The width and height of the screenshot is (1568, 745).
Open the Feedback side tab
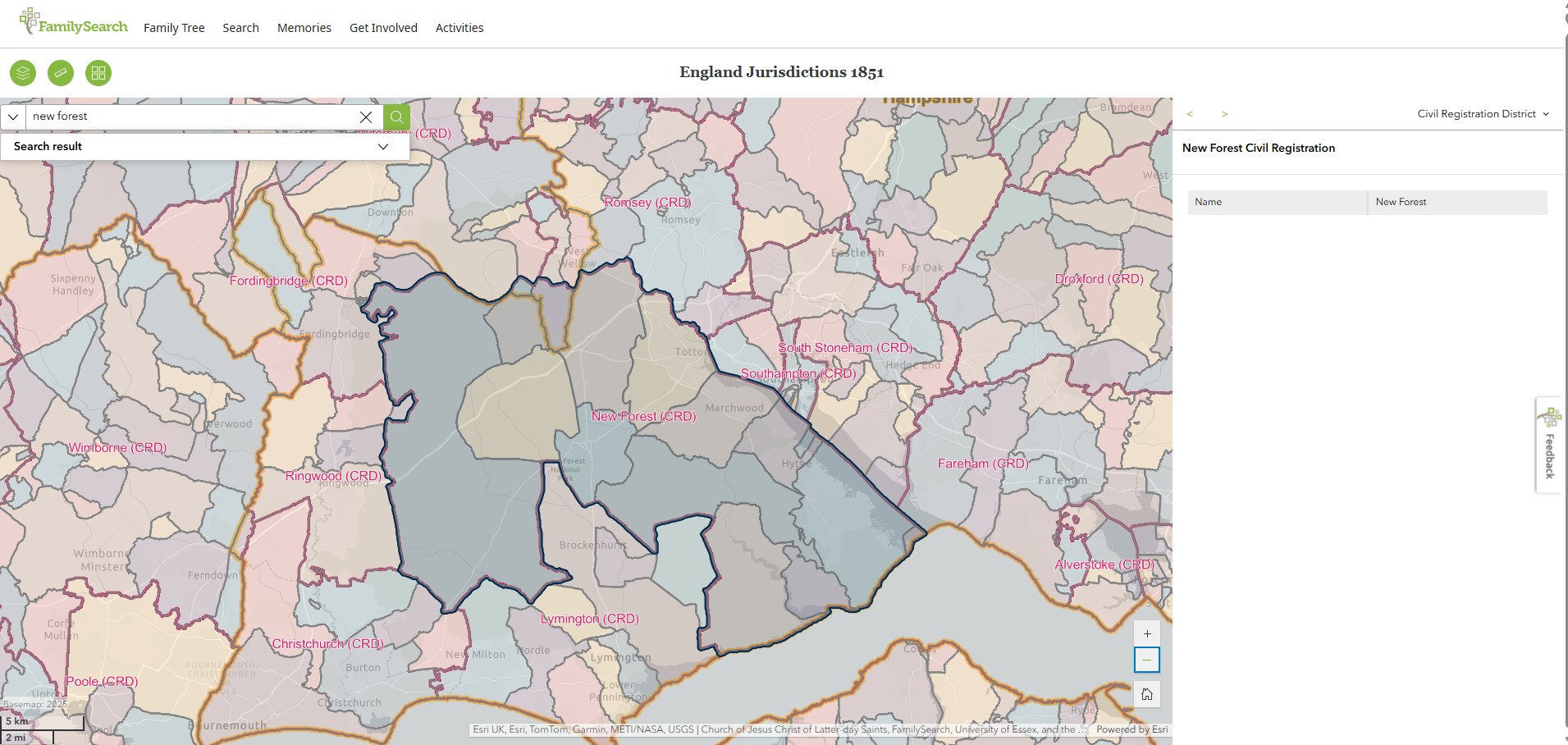tap(1548, 446)
